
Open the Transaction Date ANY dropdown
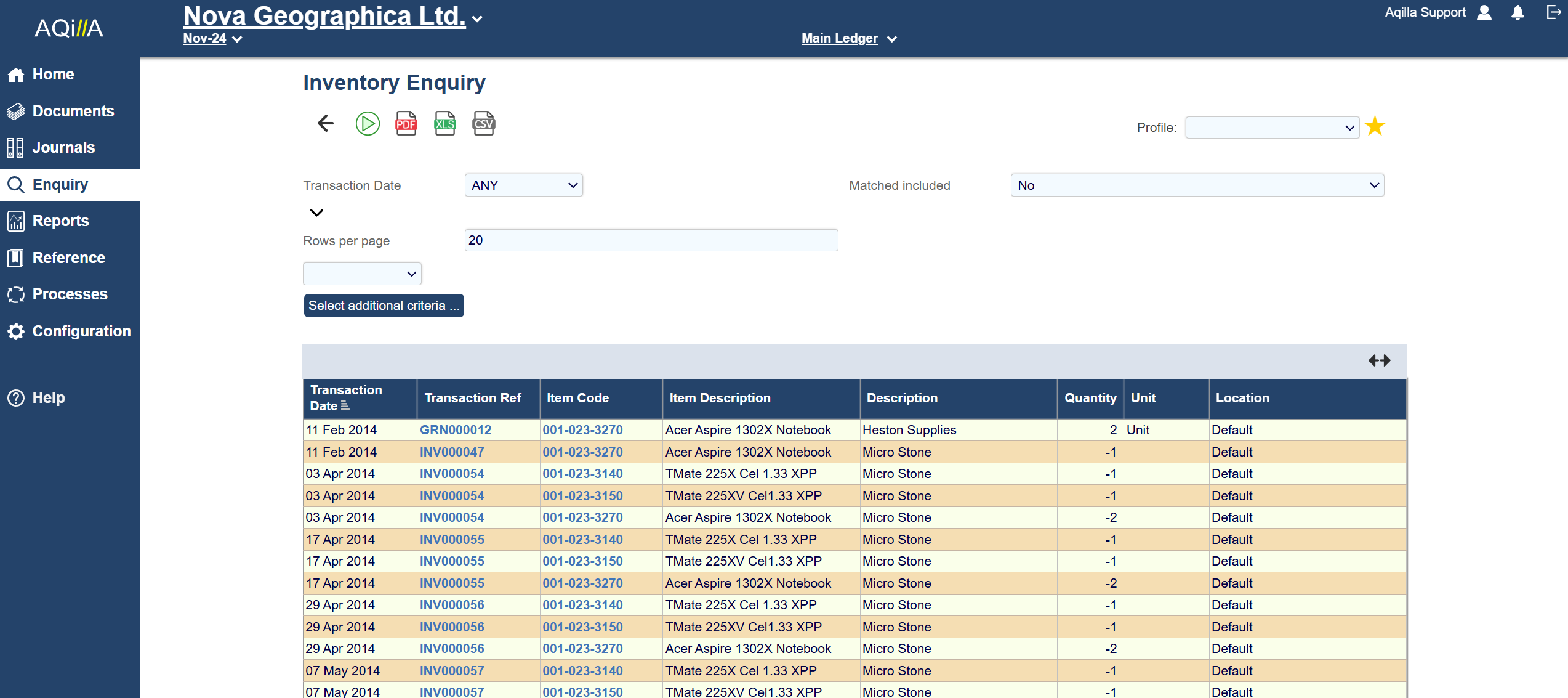[523, 185]
